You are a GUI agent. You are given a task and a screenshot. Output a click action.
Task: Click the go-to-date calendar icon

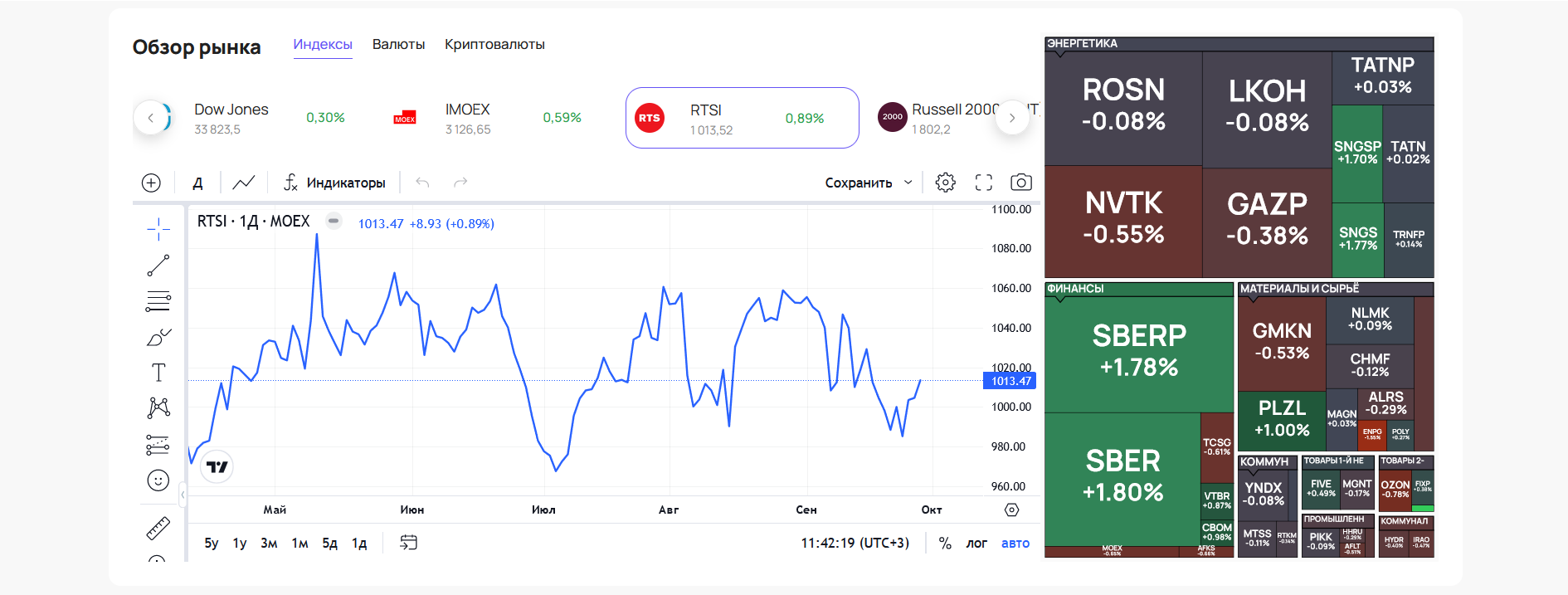(408, 543)
